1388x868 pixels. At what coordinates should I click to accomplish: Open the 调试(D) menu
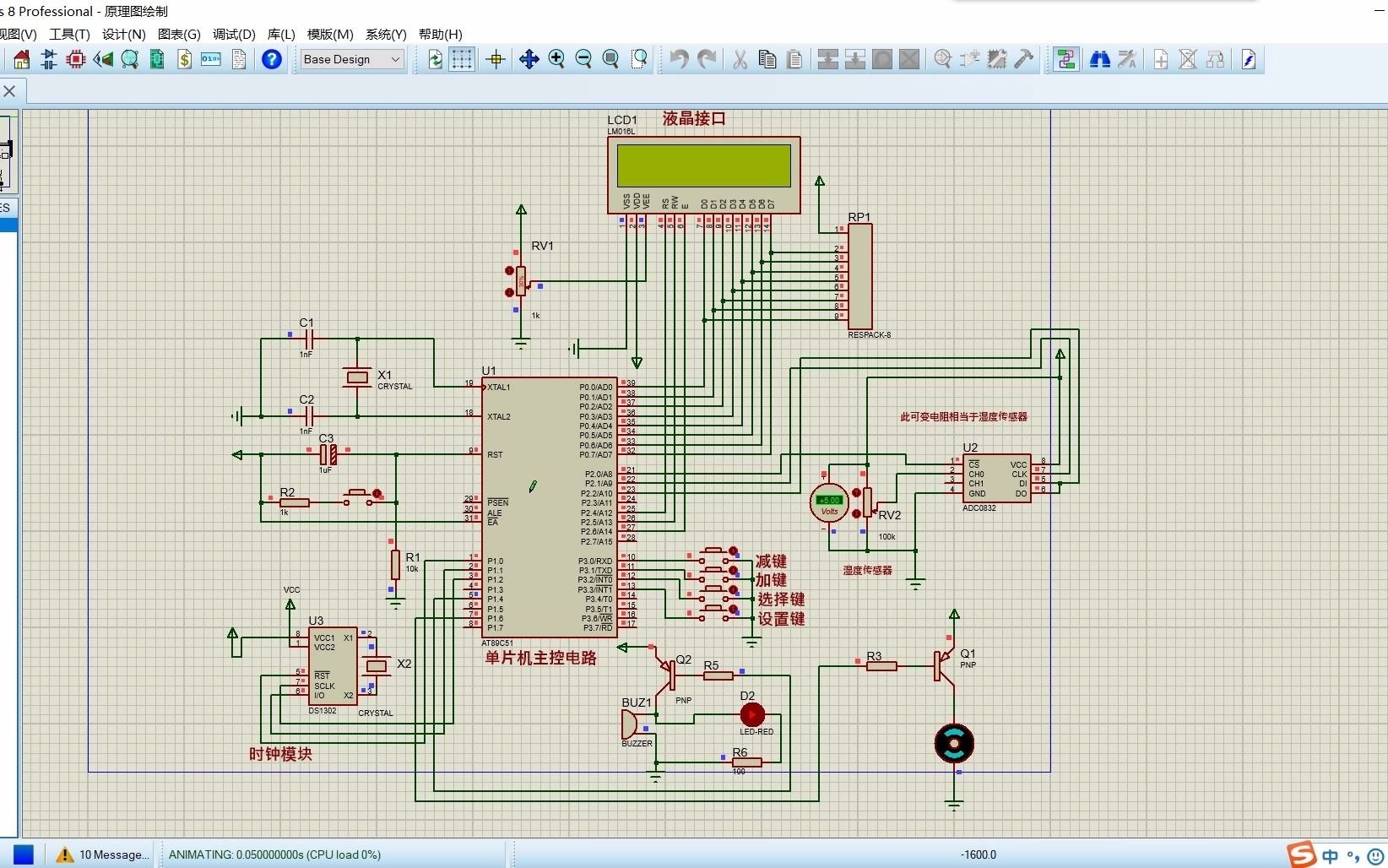click(234, 35)
